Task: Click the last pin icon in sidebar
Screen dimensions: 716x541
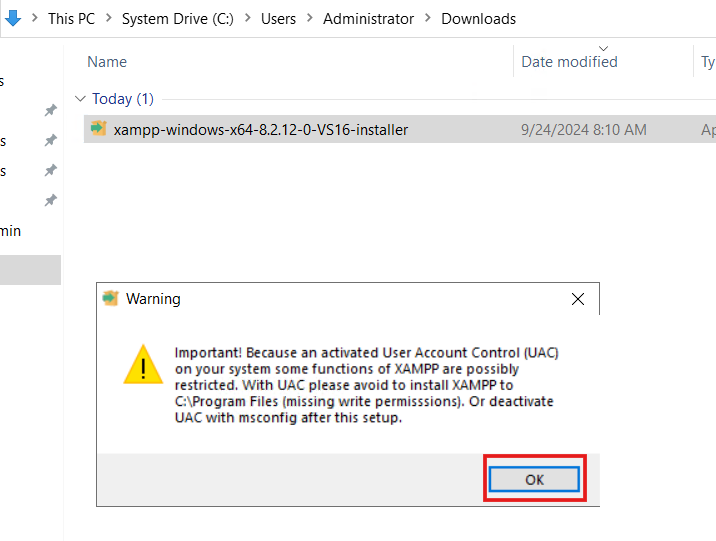Action: [51, 200]
